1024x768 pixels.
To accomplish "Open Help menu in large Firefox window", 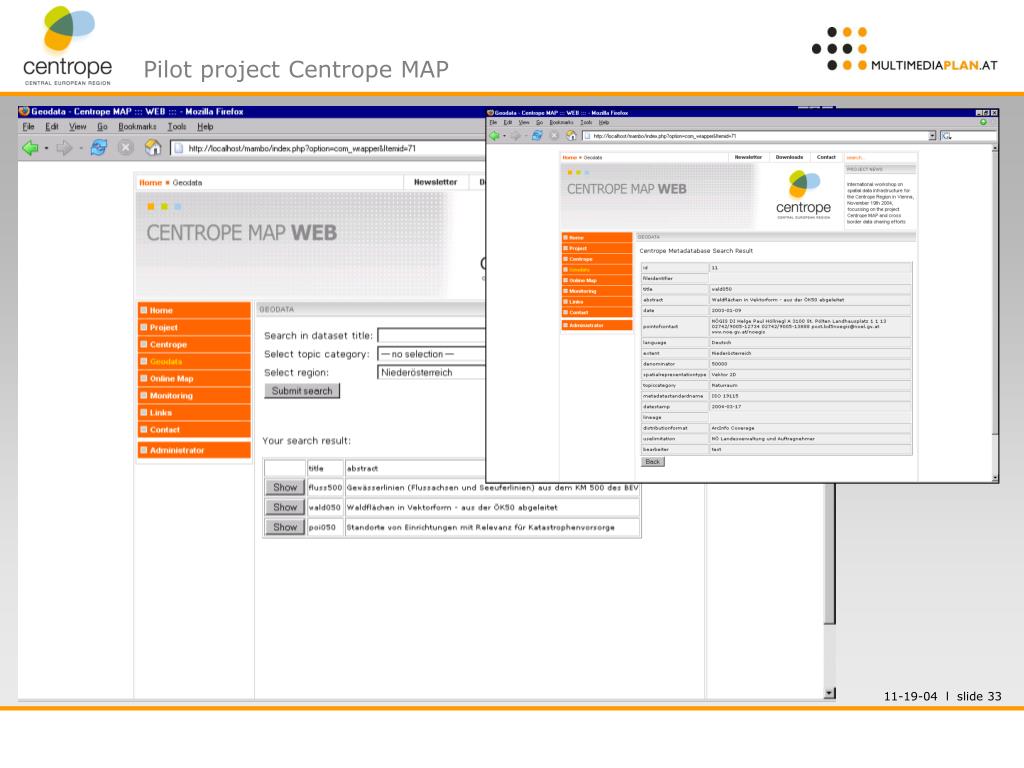I will tap(205, 127).
